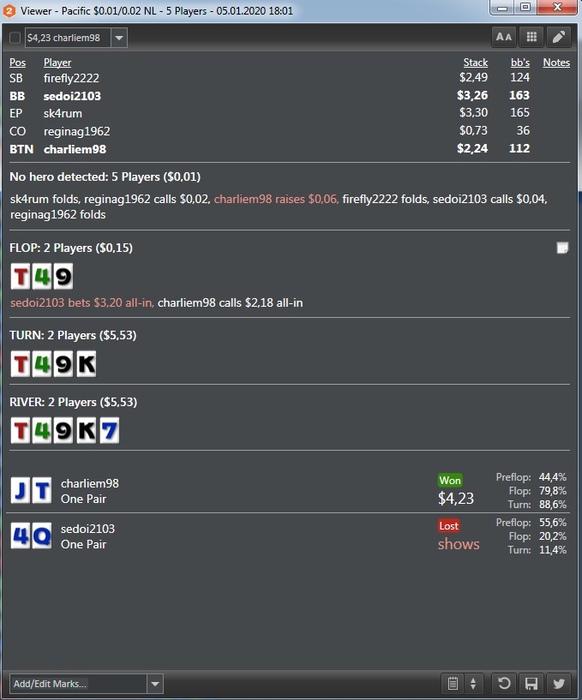Screen dimensions: 582x700
Task: Open the Add/Edit Marks dropdown arrow
Action: pos(155,683)
